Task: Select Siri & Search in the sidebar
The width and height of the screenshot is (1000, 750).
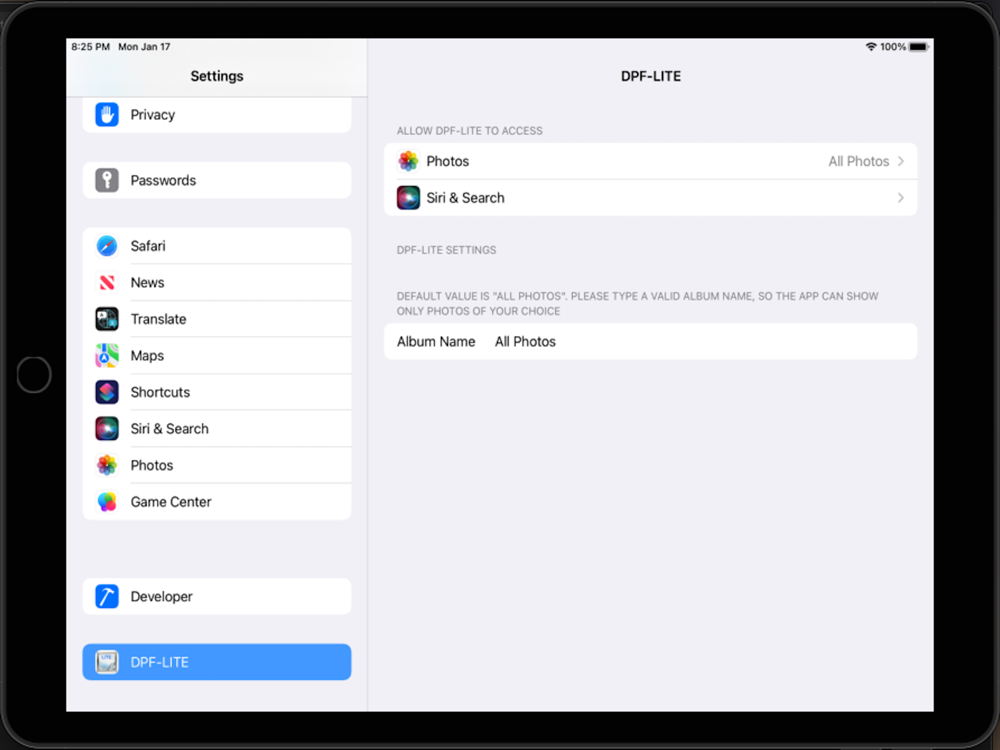Action: pyautogui.click(x=217, y=429)
